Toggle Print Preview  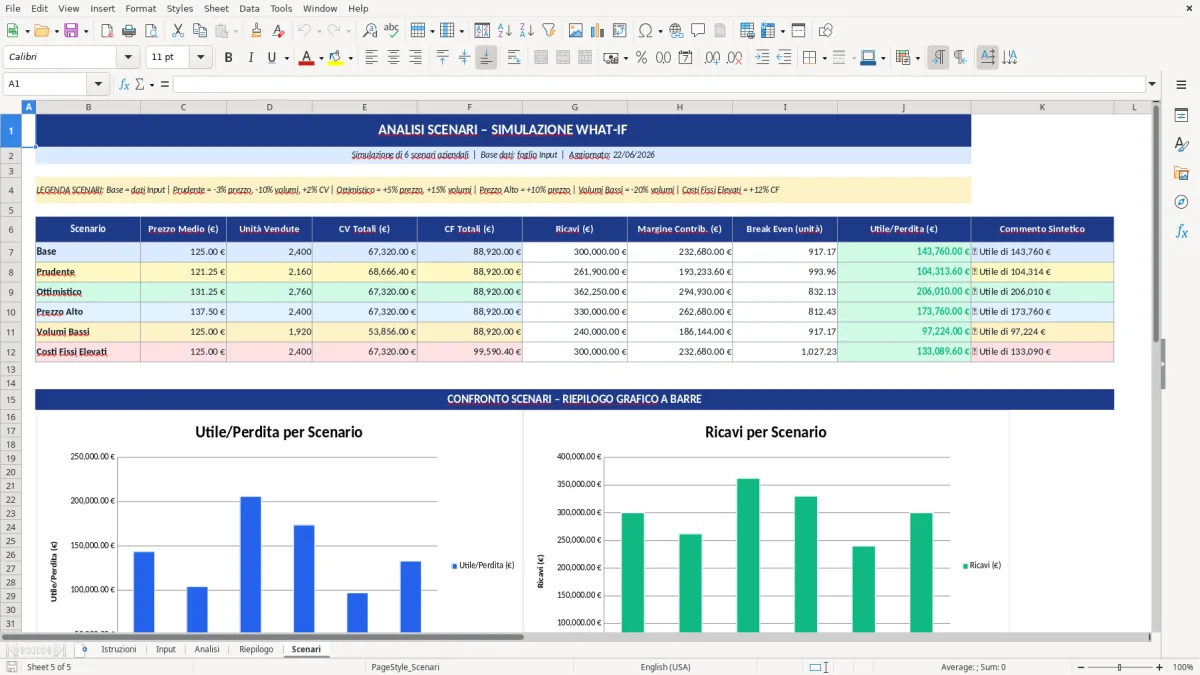[151, 31]
